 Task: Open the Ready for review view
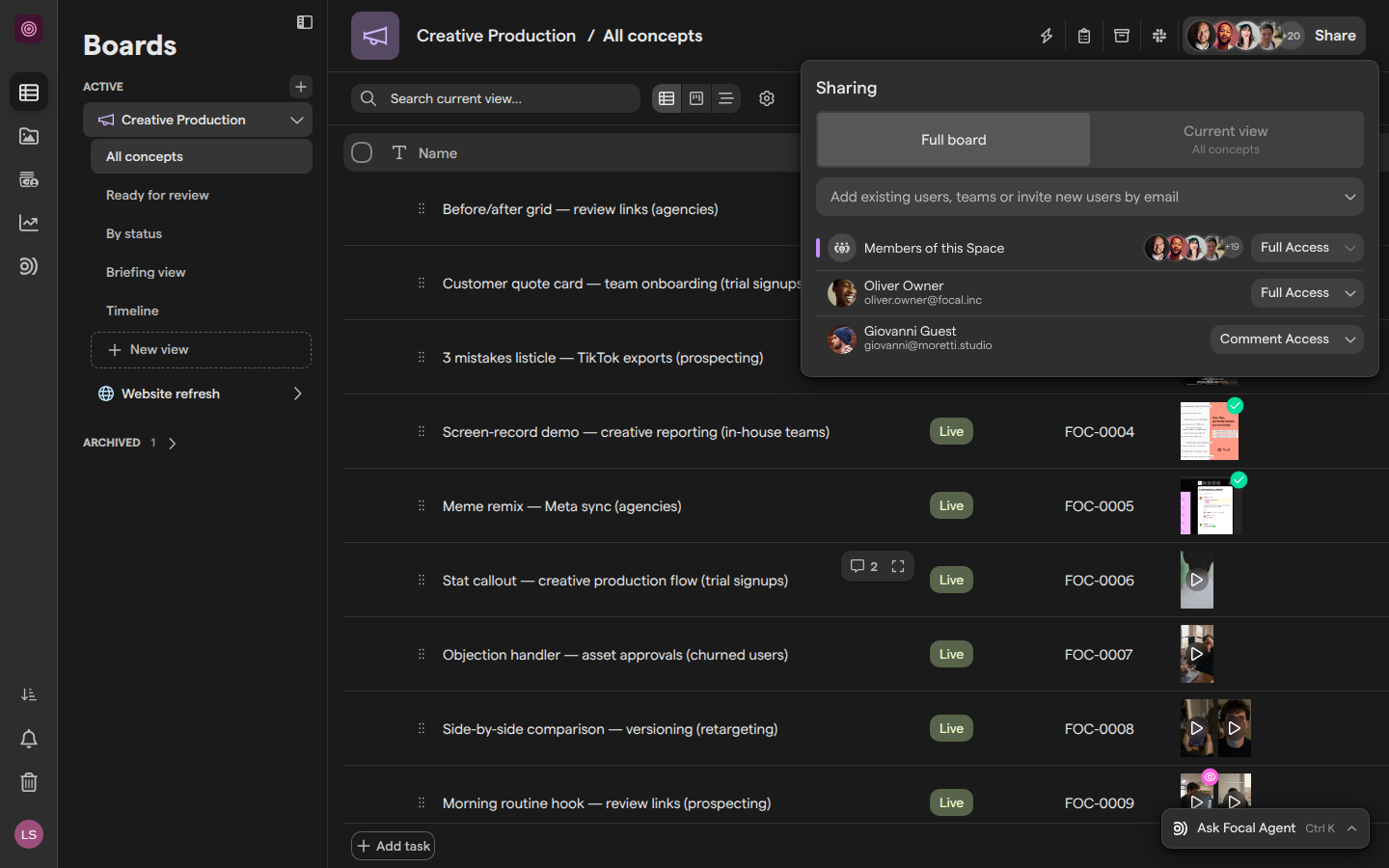(202, 195)
